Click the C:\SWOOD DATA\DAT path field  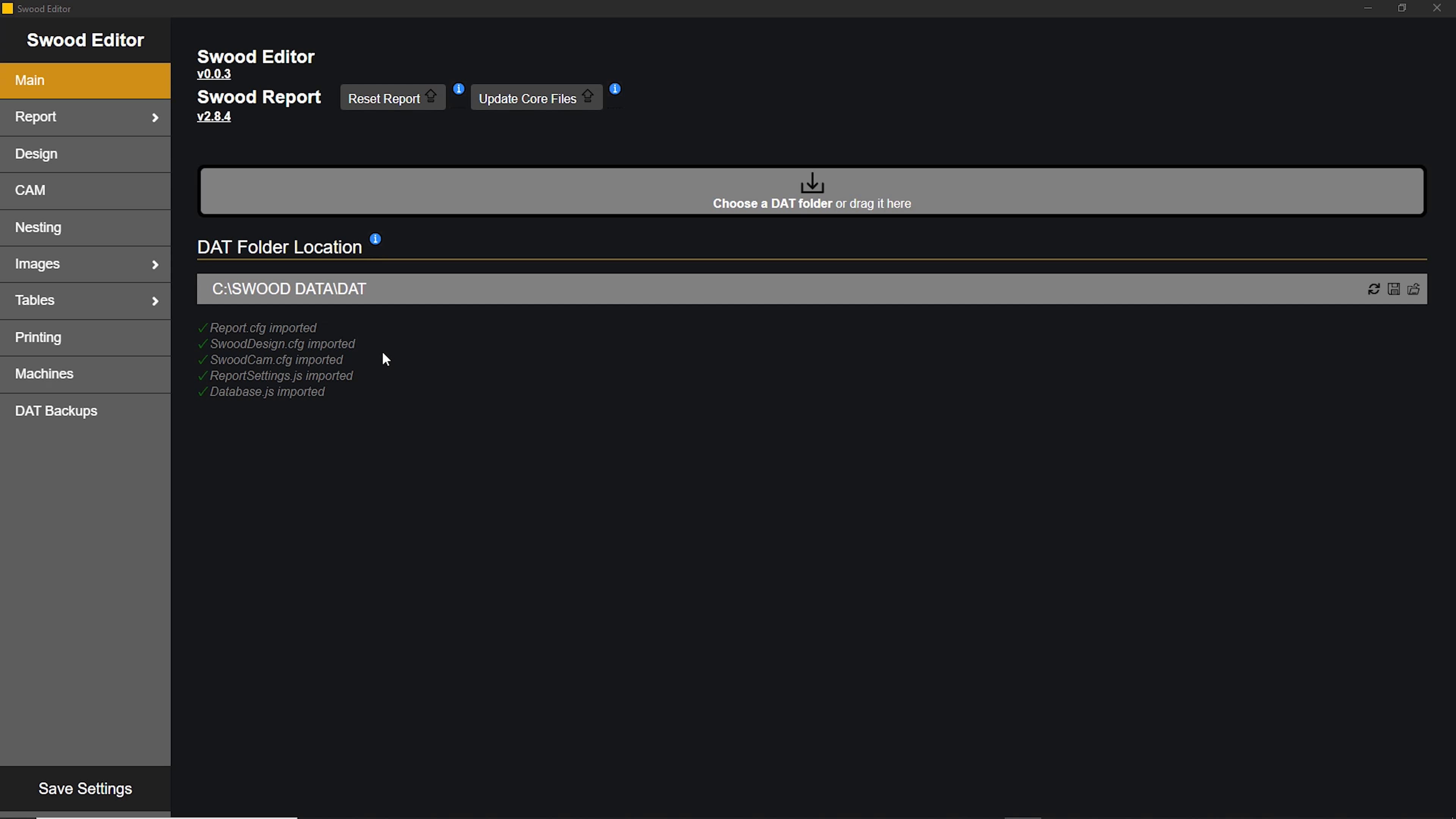tap(735, 289)
